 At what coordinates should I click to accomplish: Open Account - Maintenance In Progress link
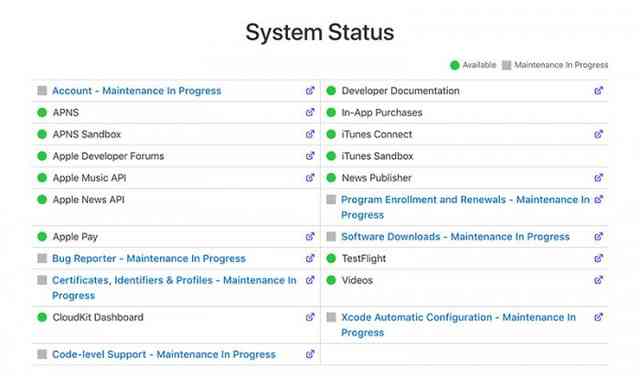[137, 91]
